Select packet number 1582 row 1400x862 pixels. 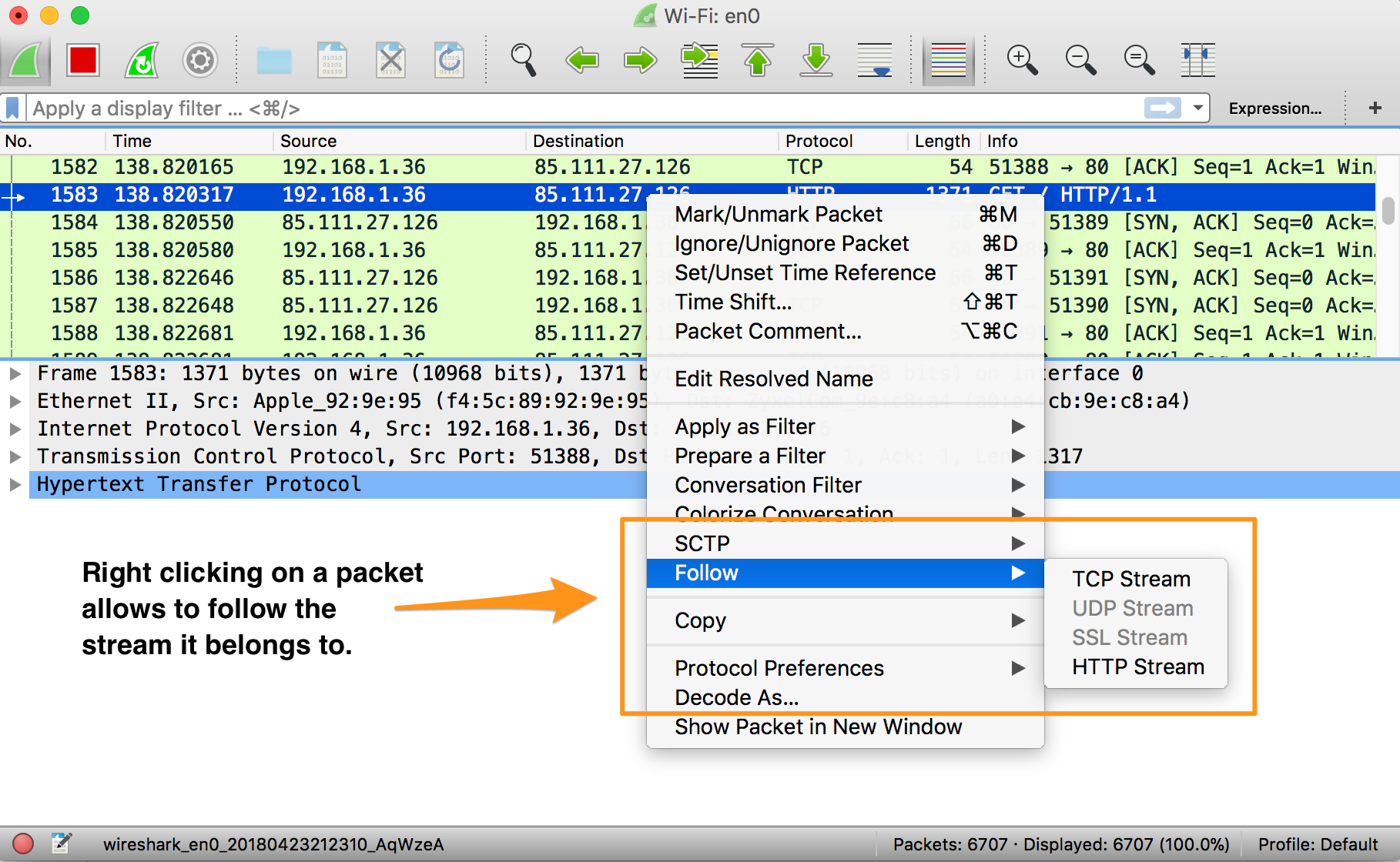pos(688,167)
